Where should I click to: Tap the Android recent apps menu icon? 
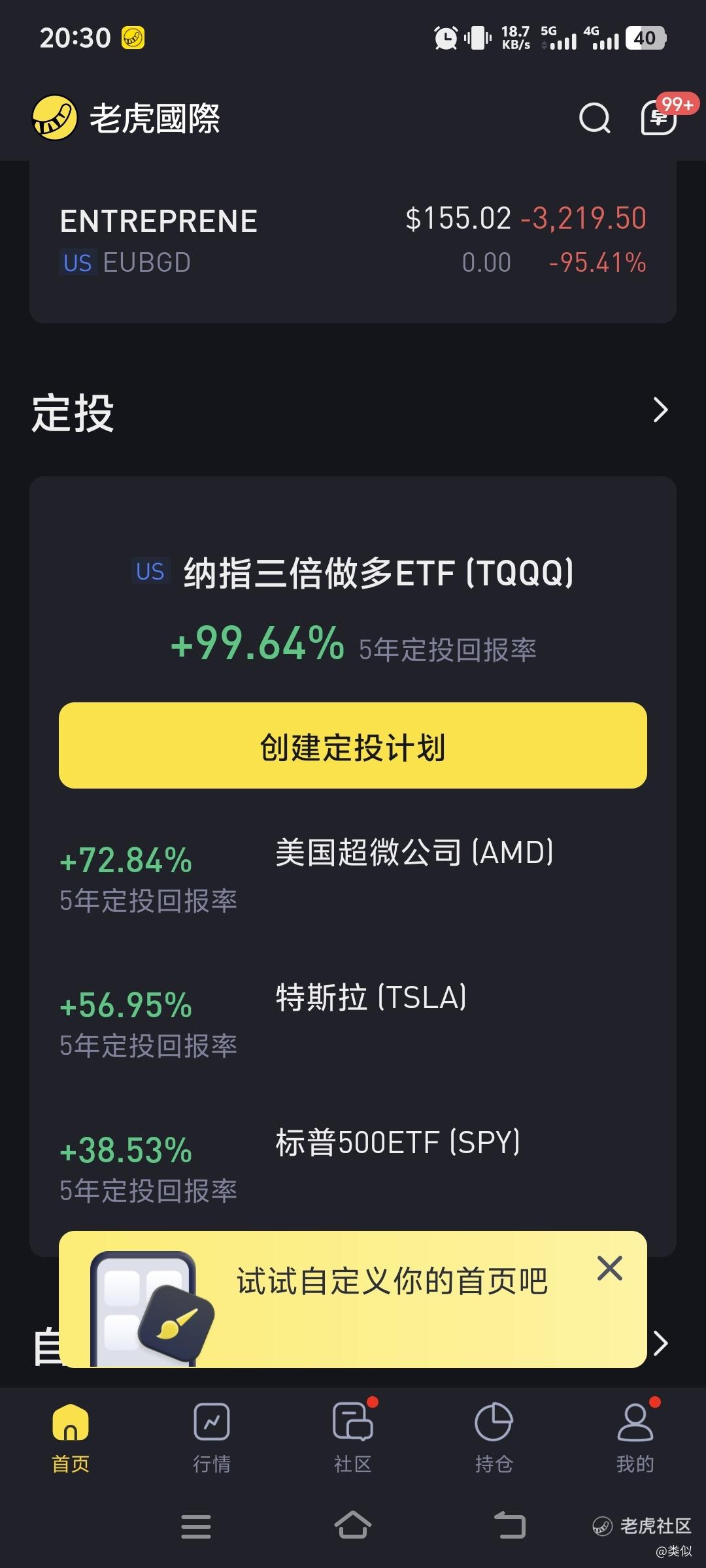click(x=196, y=1526)
